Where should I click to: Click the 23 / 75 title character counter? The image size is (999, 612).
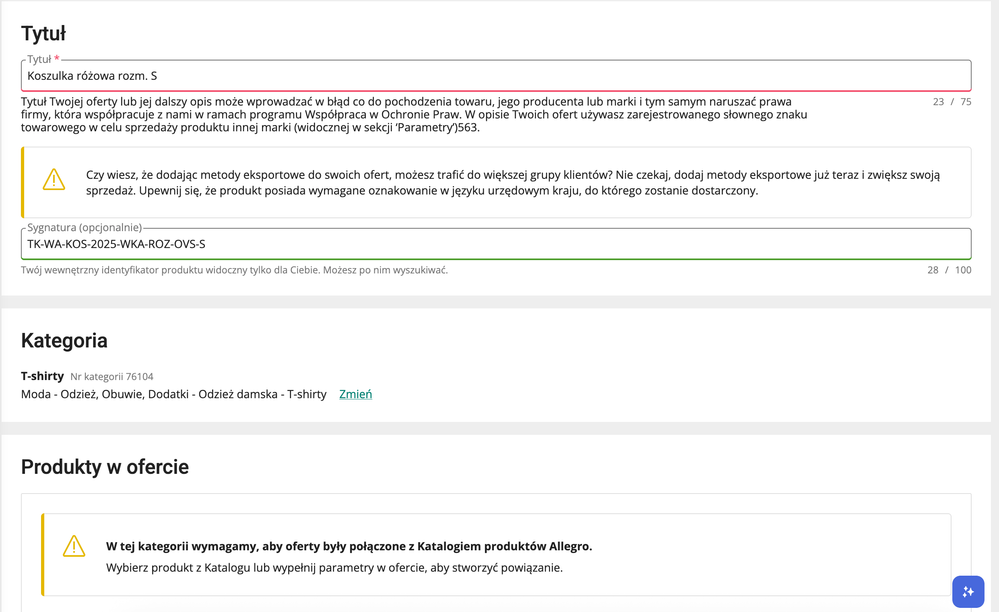[x=951, y=102]
